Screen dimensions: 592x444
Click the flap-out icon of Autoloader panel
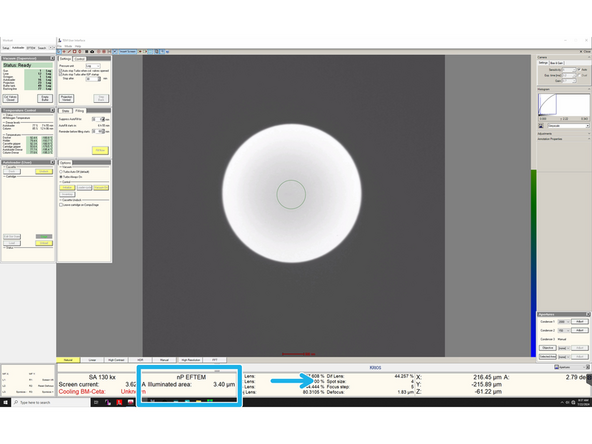coord(52,162)
